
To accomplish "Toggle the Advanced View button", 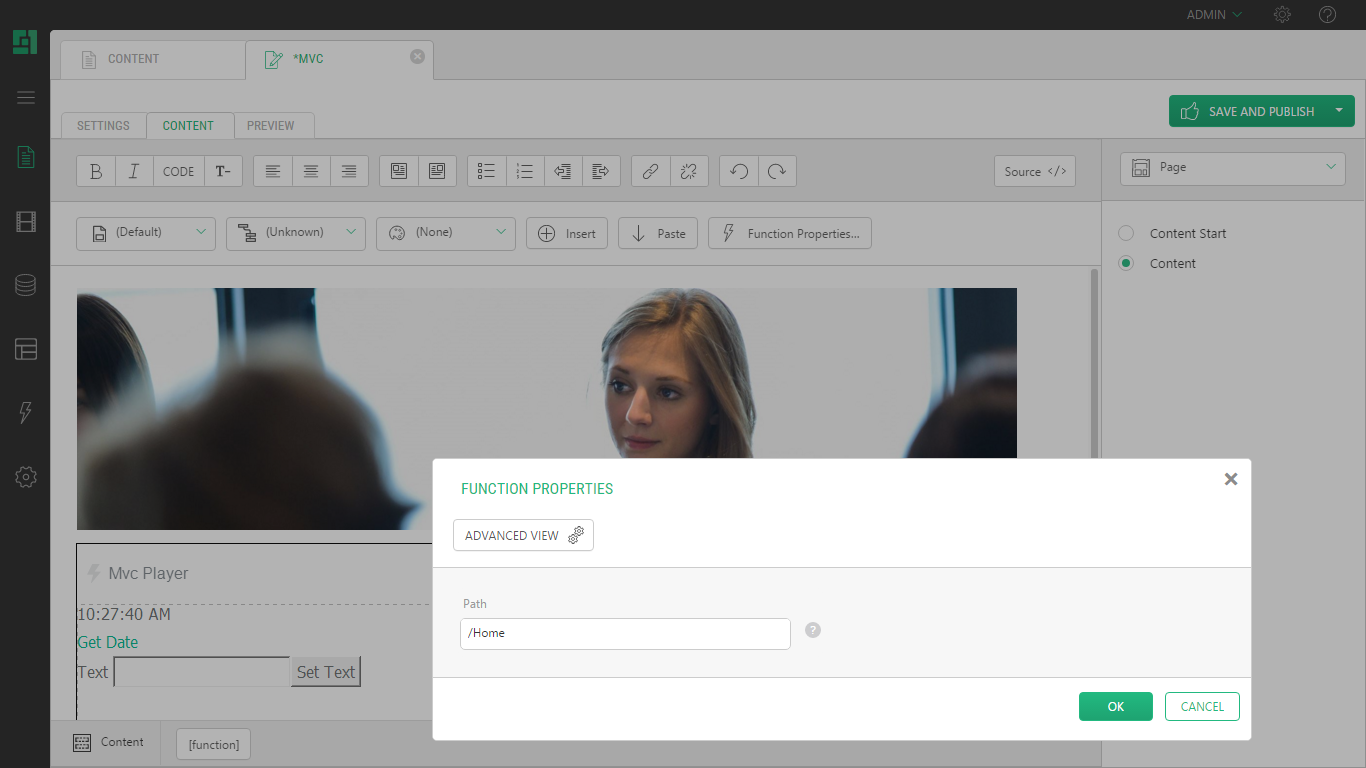I will (523, 535).
